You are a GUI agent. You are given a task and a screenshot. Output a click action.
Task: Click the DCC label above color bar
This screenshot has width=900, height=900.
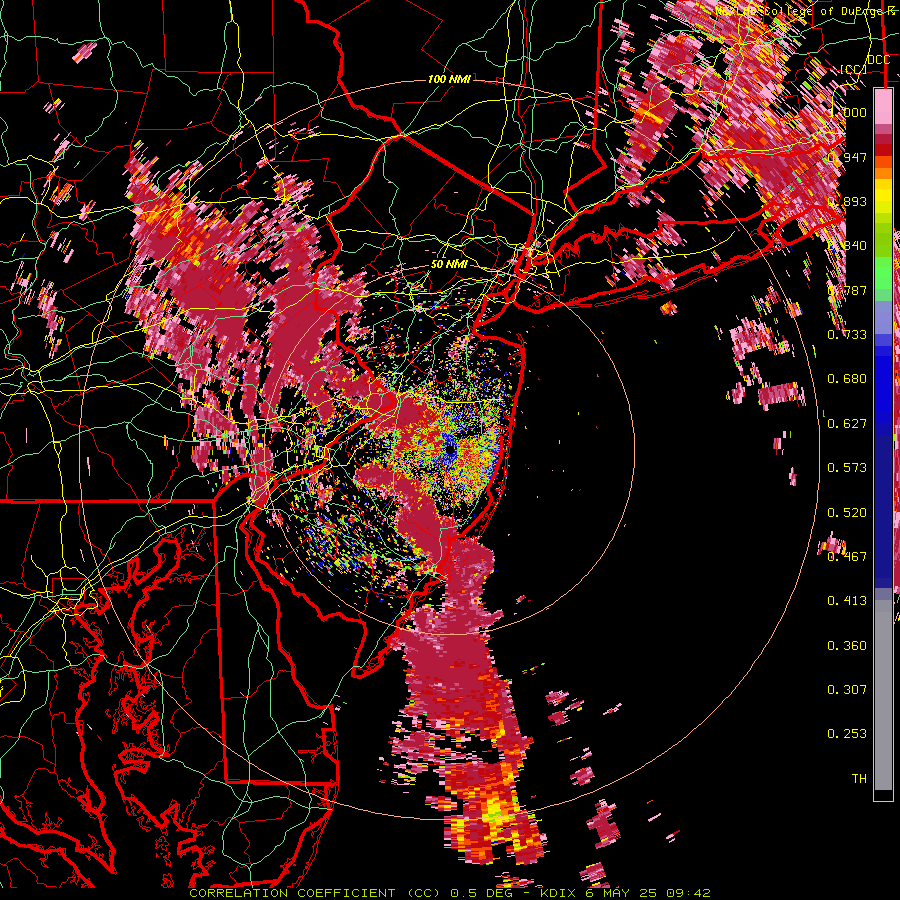[x=878, y=60]
